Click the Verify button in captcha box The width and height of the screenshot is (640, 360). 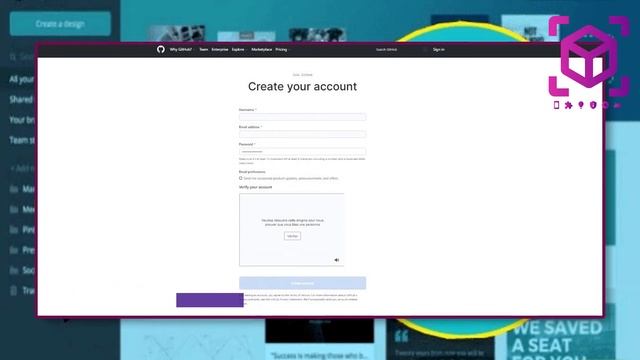[x=292, y=236]
